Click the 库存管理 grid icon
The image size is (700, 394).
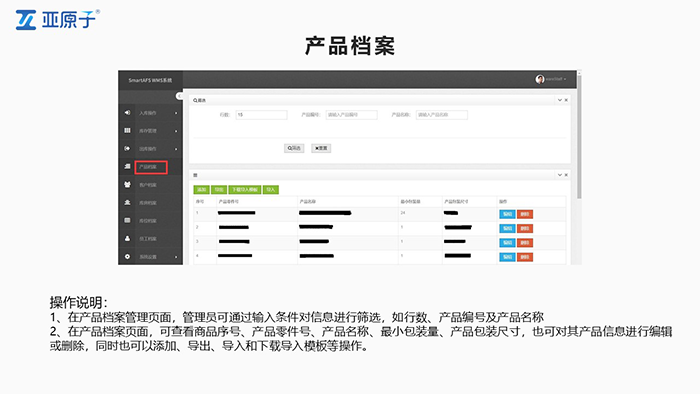(x=127, y=130)
